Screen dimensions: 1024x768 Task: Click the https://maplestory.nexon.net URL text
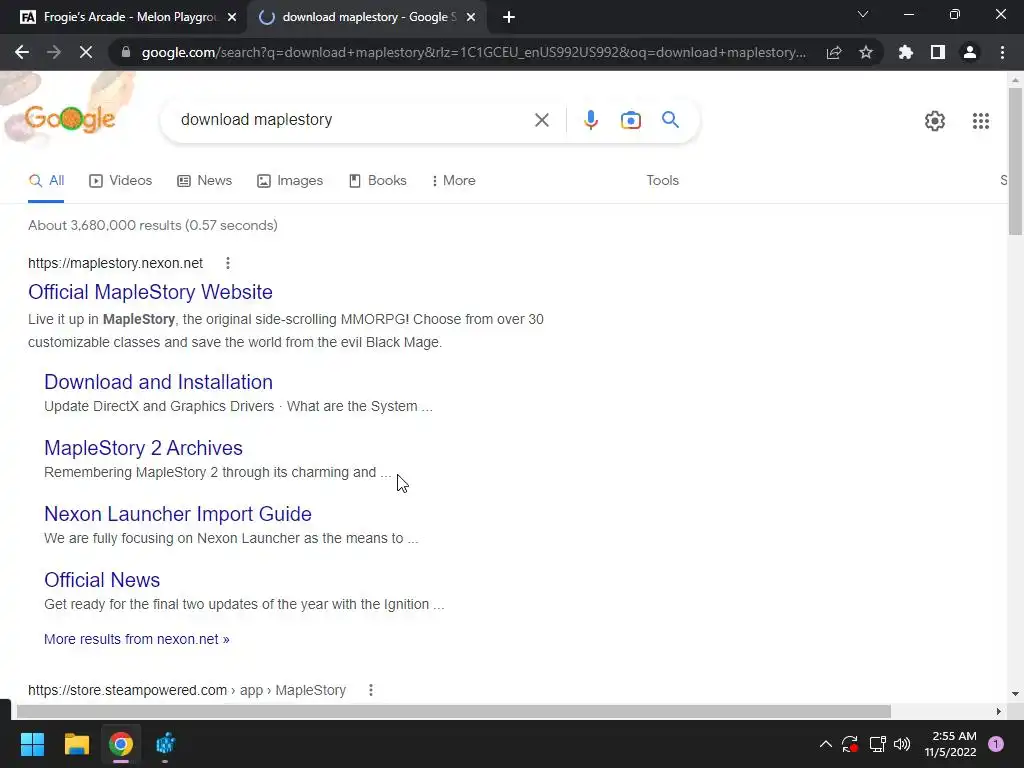pos(116,263)
